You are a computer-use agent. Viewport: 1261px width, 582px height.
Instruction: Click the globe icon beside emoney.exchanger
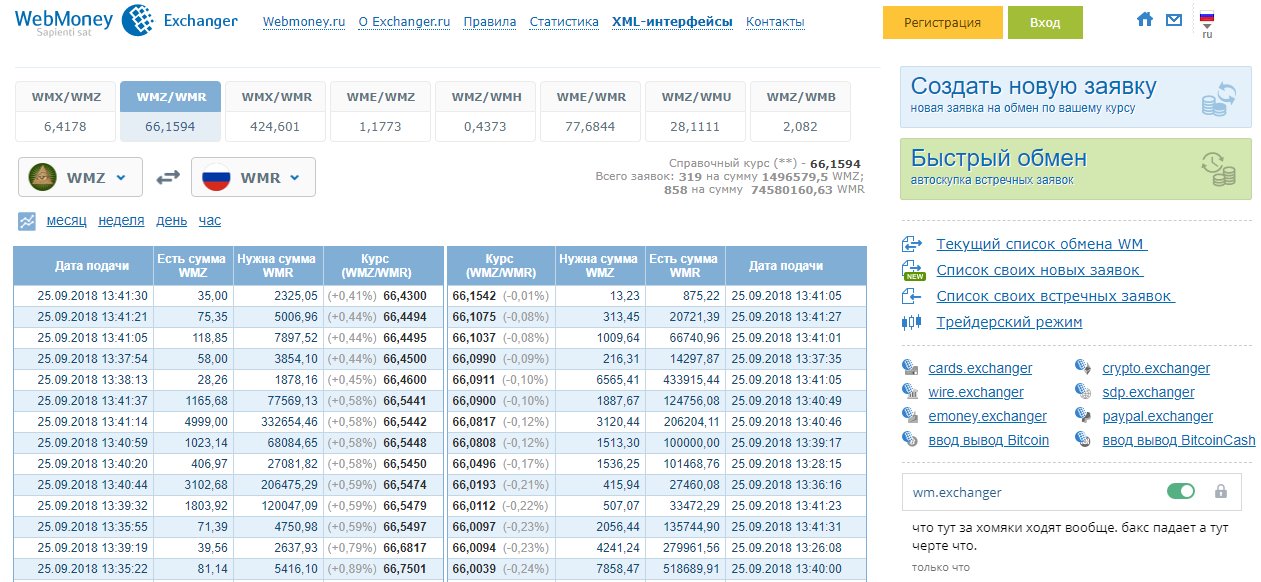[910, 416]
